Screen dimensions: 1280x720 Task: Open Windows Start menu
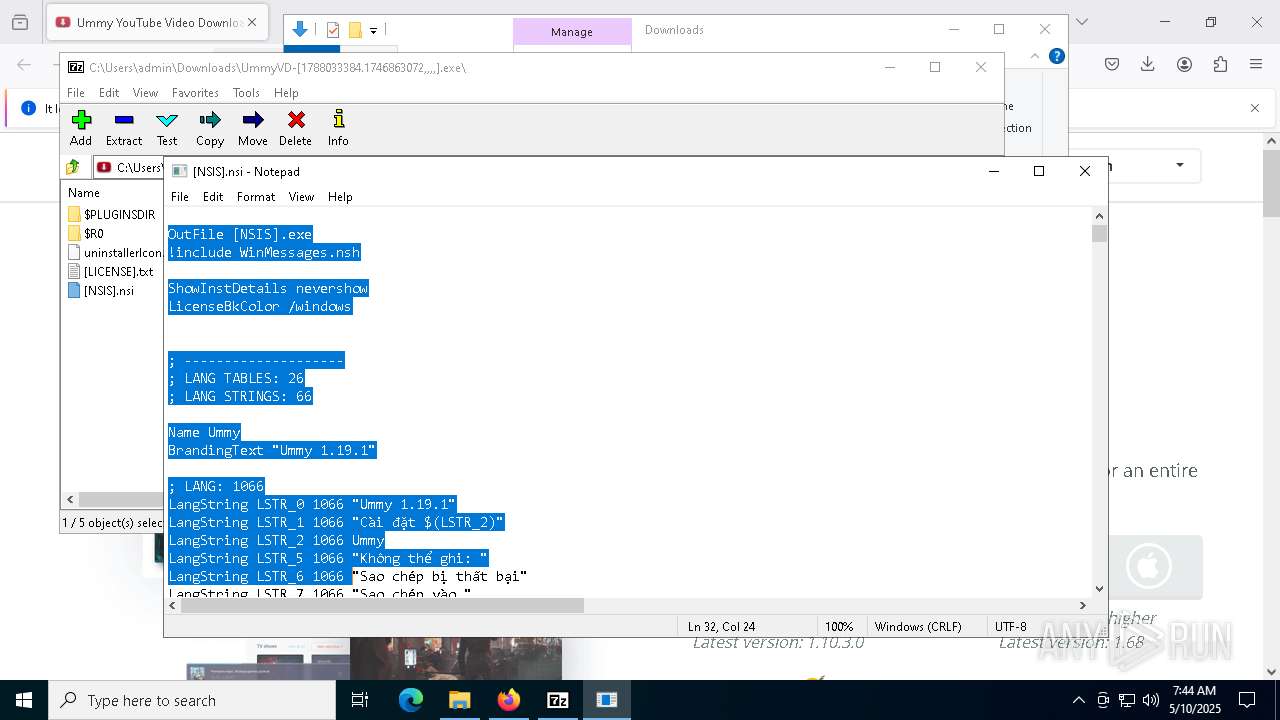click(24, 700)
